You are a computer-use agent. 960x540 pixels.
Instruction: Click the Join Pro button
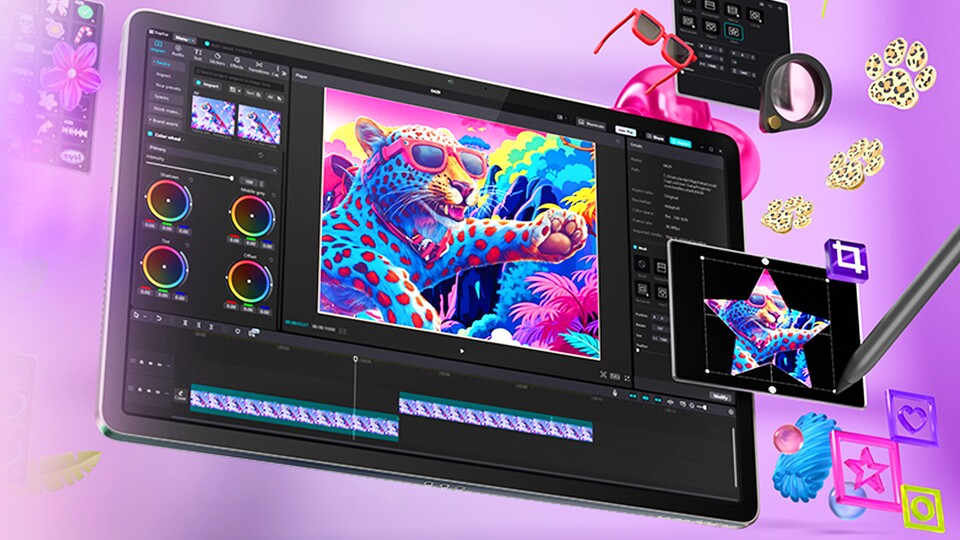coord(625,131)
